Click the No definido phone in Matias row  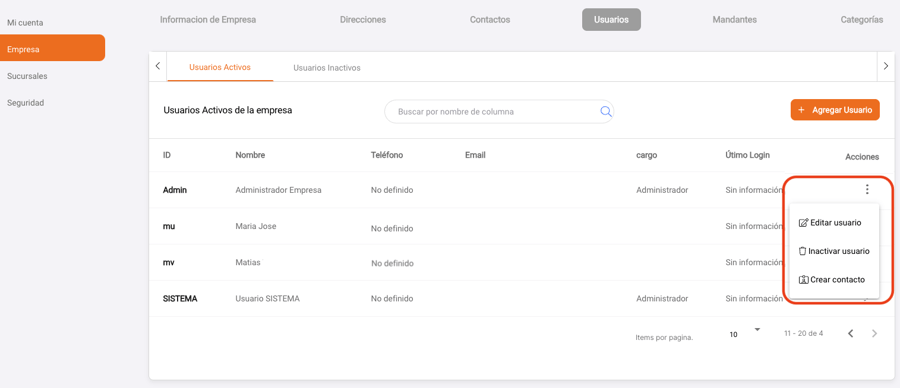(x=392, y=263)
